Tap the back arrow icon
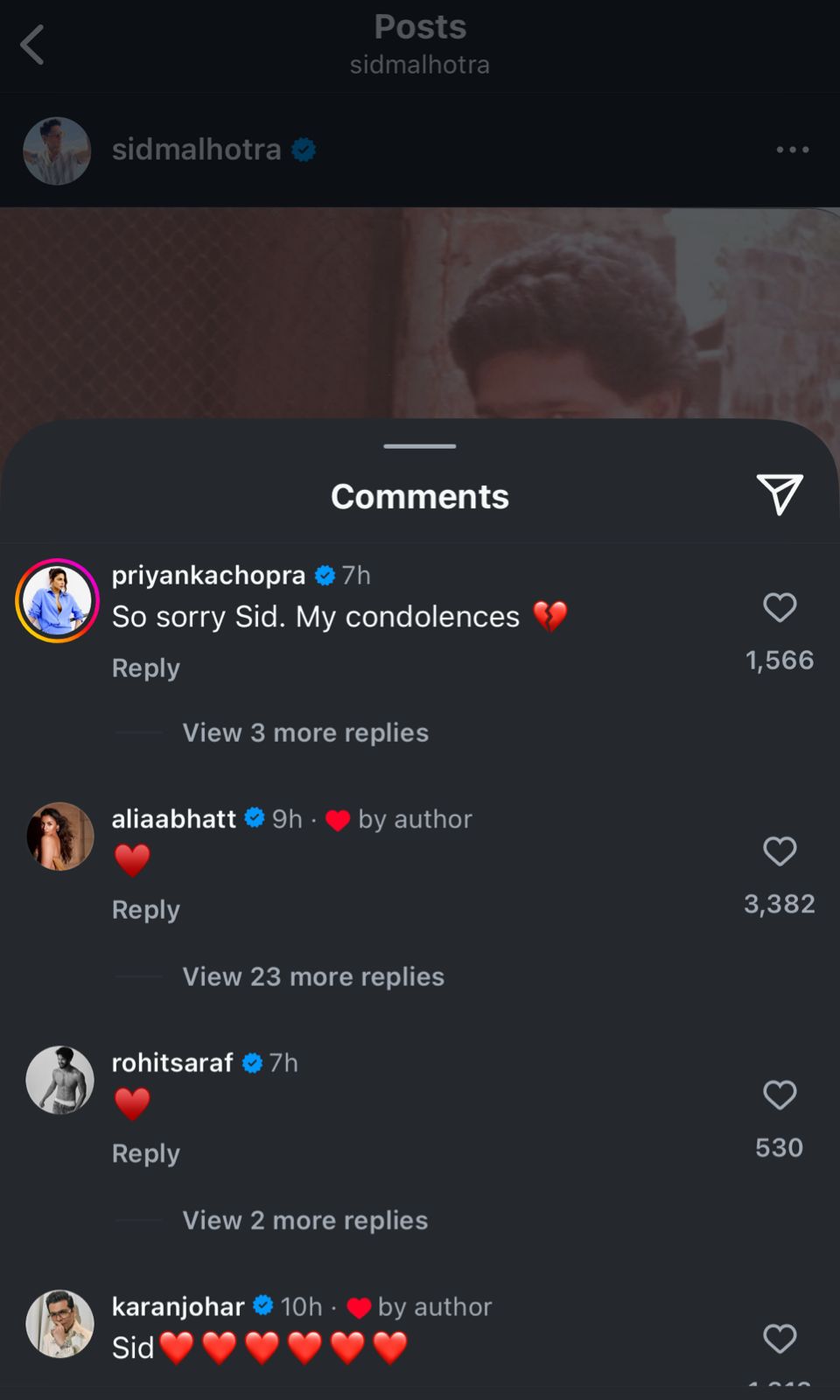The image size is (840, 1400). point(33,45)
